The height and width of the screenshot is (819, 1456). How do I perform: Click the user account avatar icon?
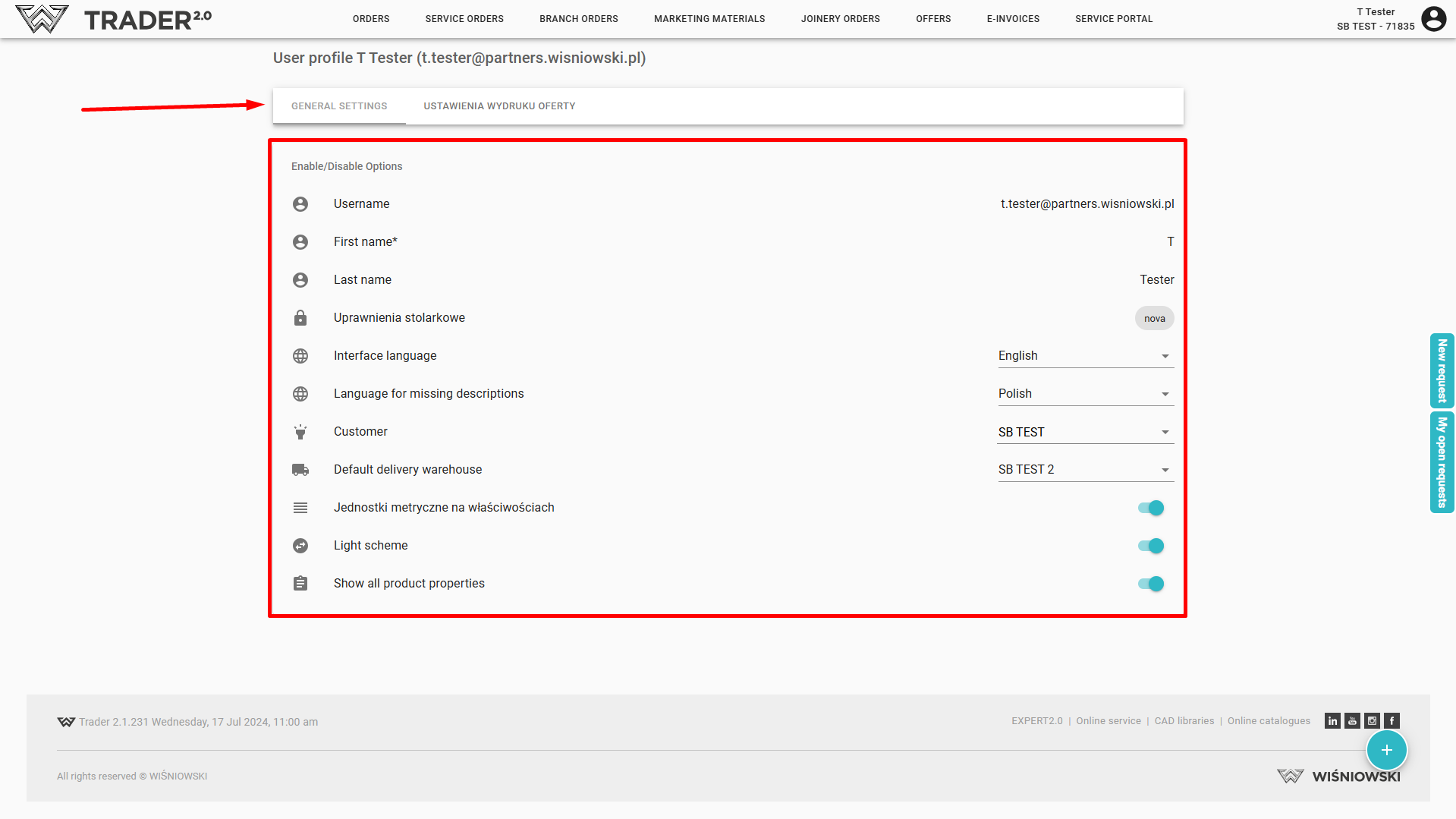(x=1433, y=19)
